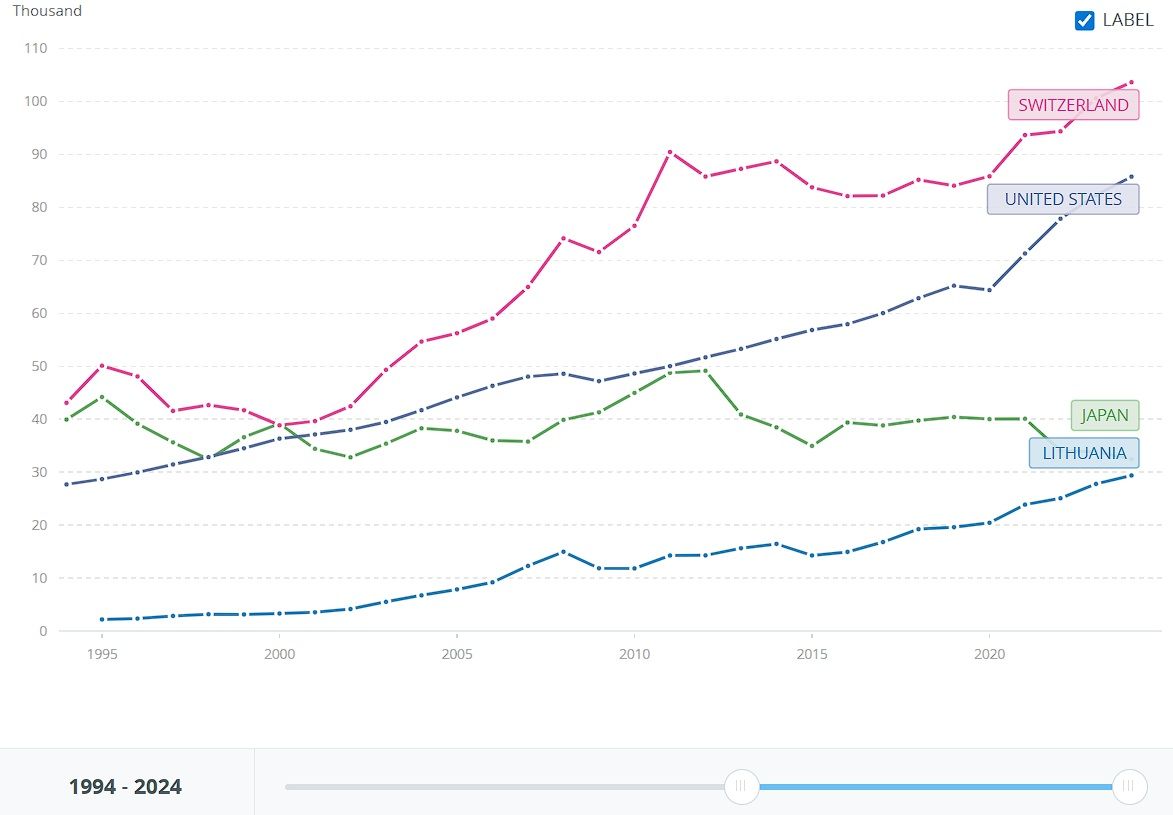The height and width of the screenshot is (815, 1173).
Task: Click Japan's 2012 peak data point
Action: tap(705, 371)
